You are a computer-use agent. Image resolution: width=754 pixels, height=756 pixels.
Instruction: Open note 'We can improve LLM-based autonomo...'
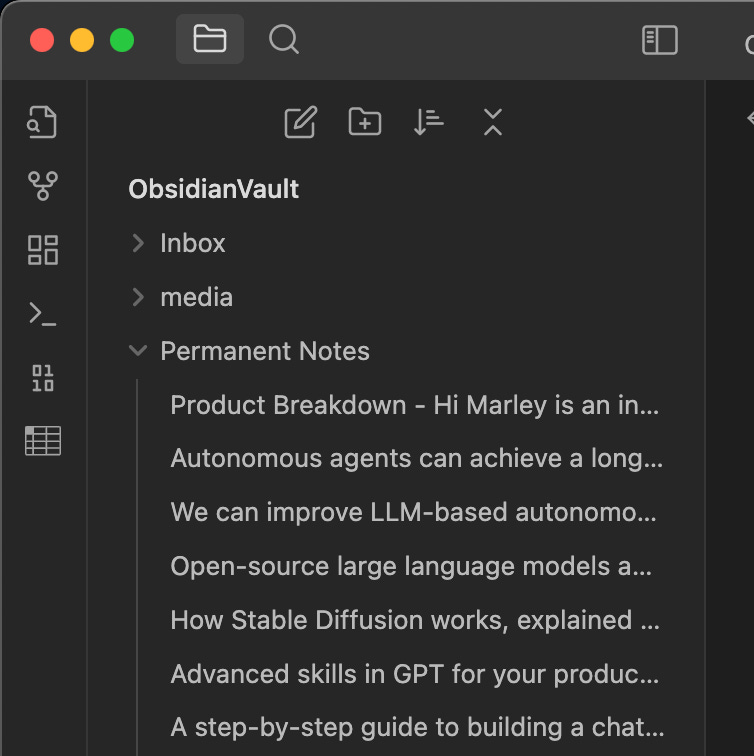point(415,512)
